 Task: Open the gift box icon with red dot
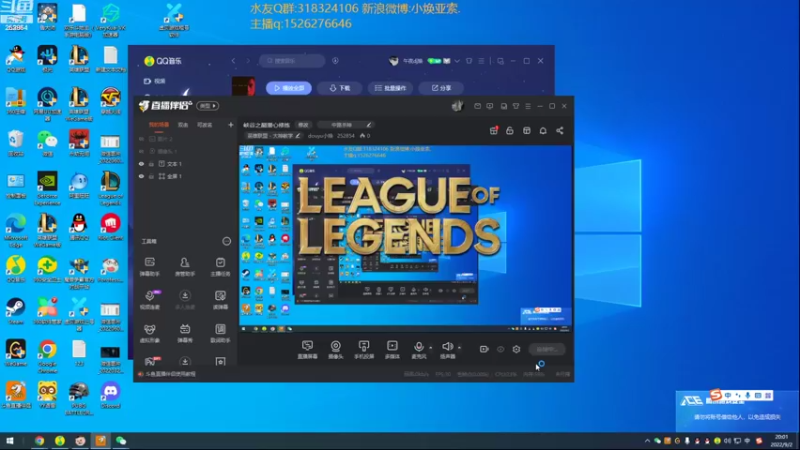pos(493,131)
